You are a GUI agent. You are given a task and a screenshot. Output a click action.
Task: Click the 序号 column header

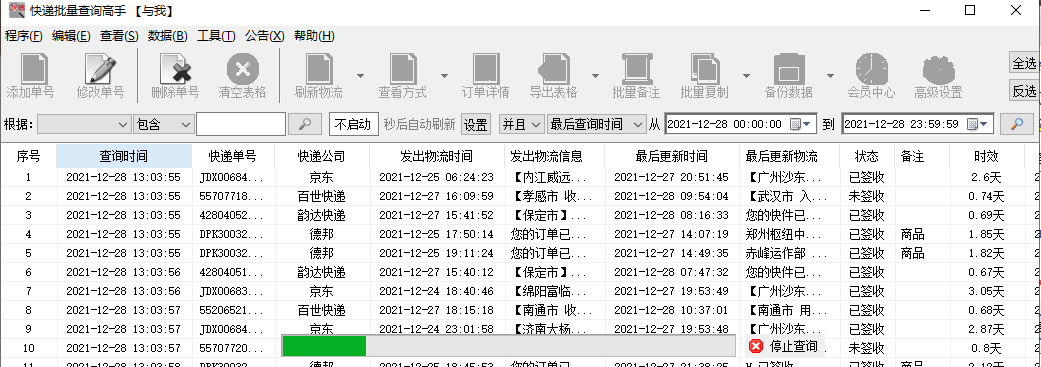click(28, 157)
